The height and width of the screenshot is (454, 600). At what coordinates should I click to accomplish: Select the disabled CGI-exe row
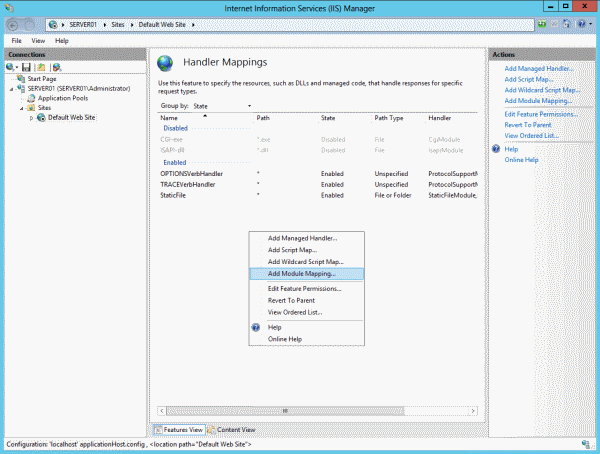pos(318,140)
